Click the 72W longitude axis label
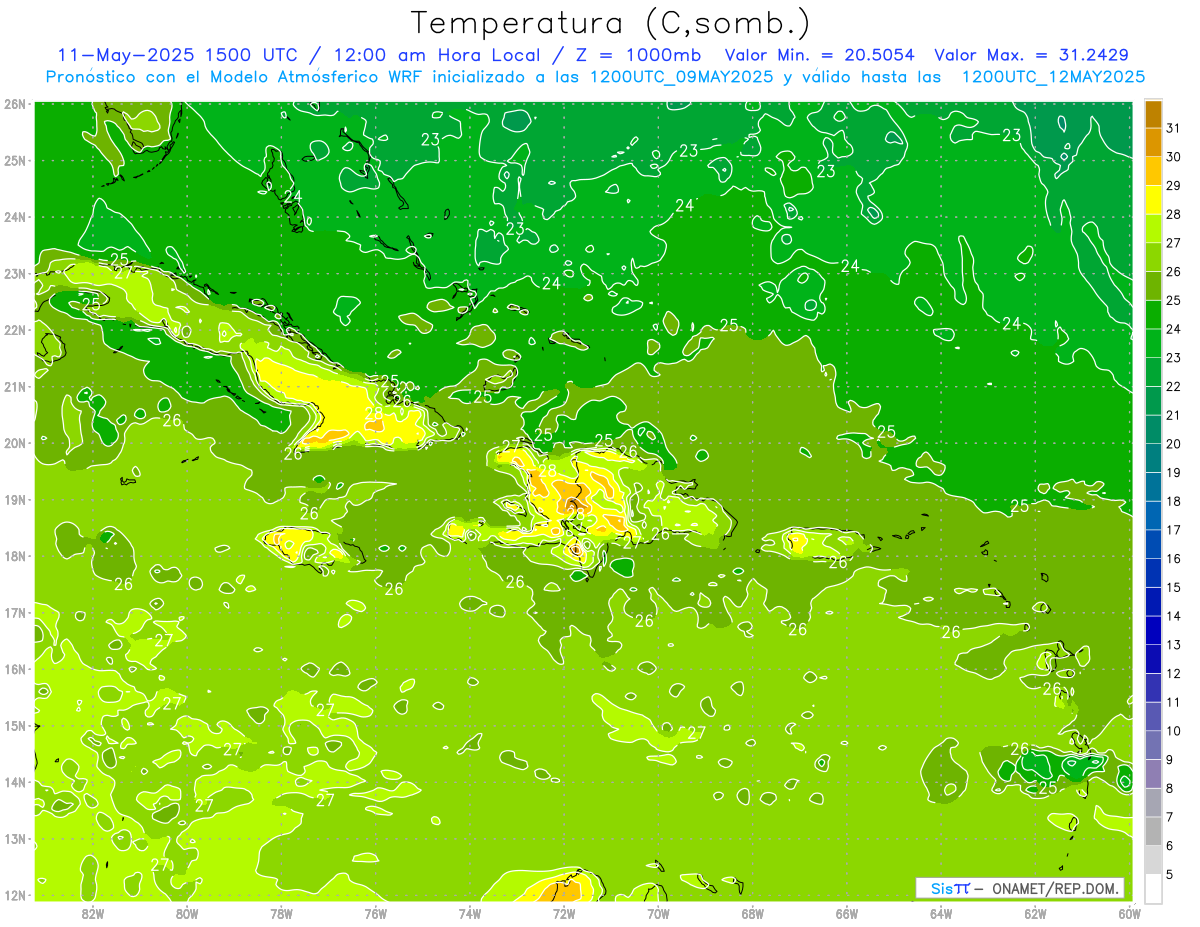The width and height of the screenshot is (1200, 927). (564, 913)
